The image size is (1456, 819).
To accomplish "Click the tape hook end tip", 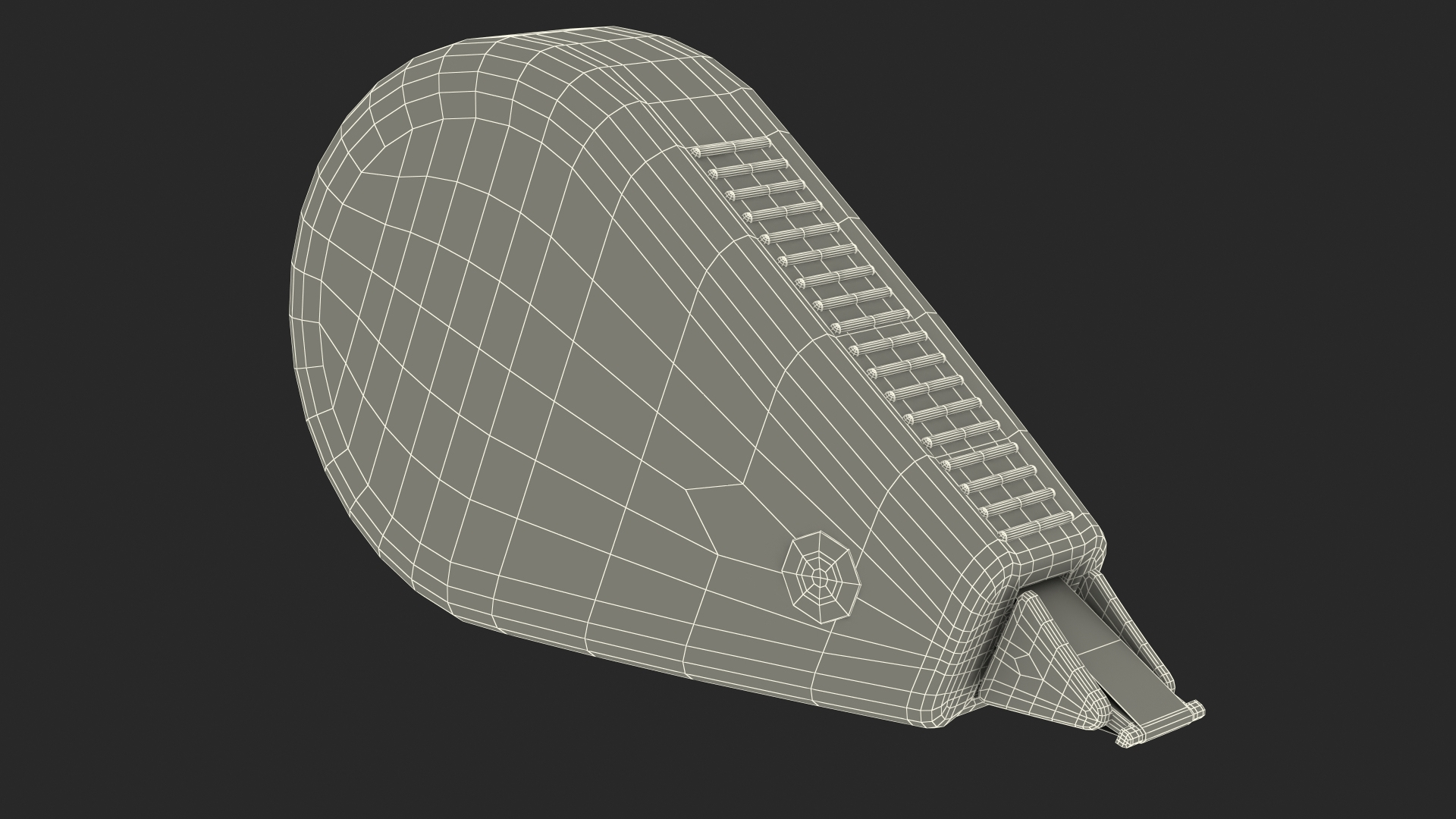I will pos(1160,723).
